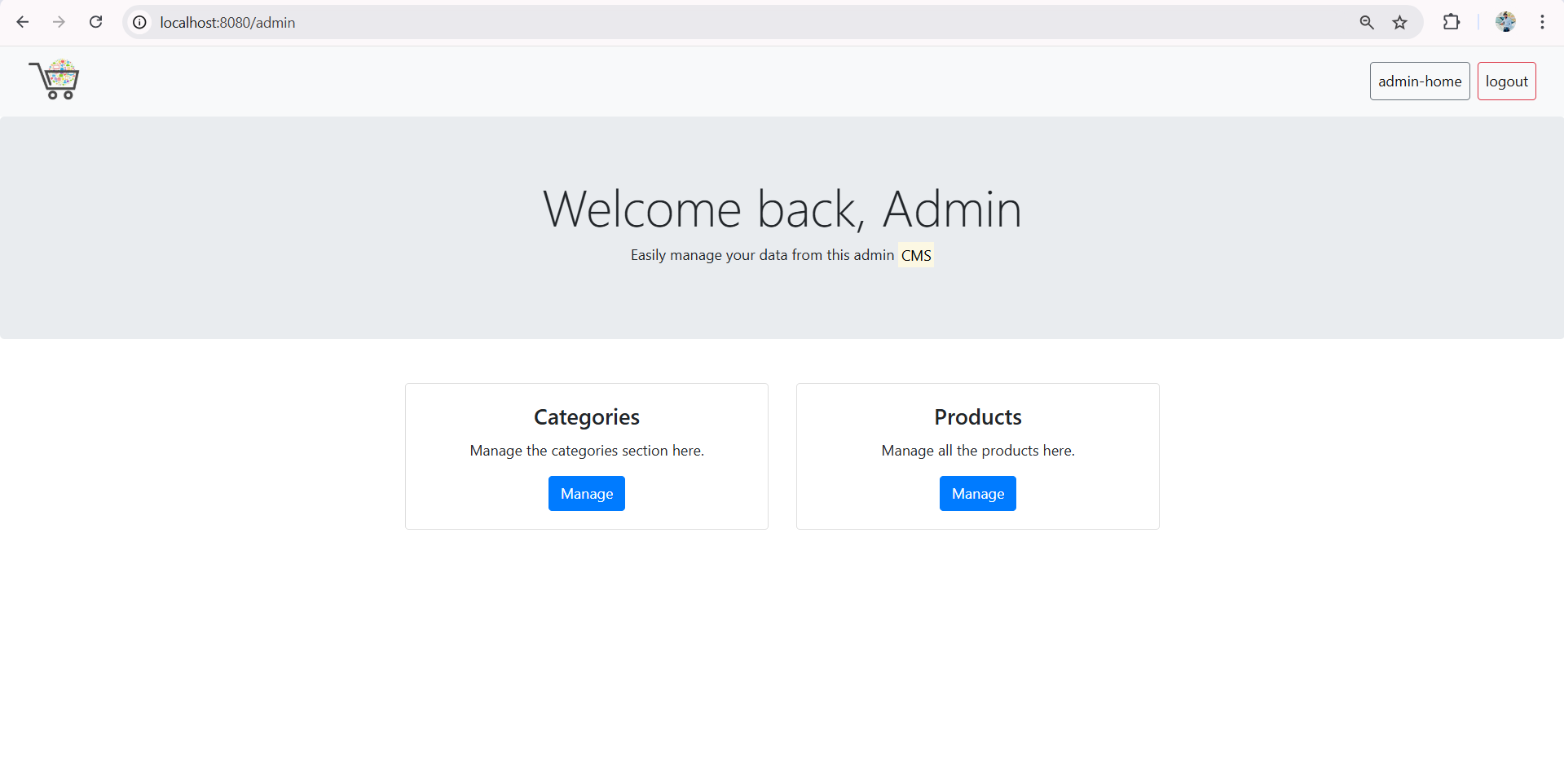Open Chrome's three-dot menu
1564x784 pixels.
click(x=1542, y=22)
